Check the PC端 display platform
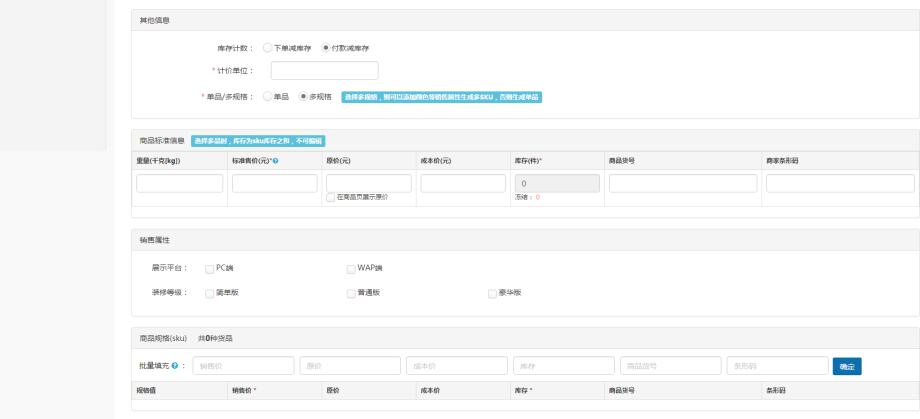The height and width of the screenshot is (419, 920). click(x=209, y=268)
